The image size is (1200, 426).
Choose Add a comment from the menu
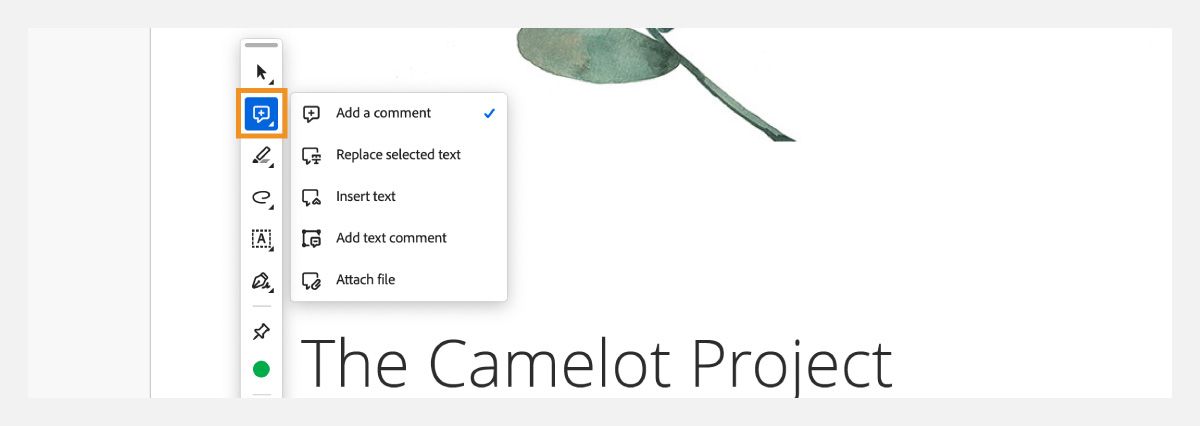tap(383, 113)
